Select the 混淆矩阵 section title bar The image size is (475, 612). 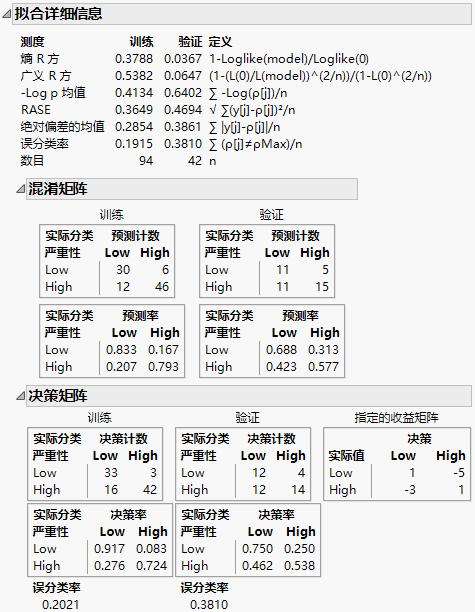[x=192, y=189]
